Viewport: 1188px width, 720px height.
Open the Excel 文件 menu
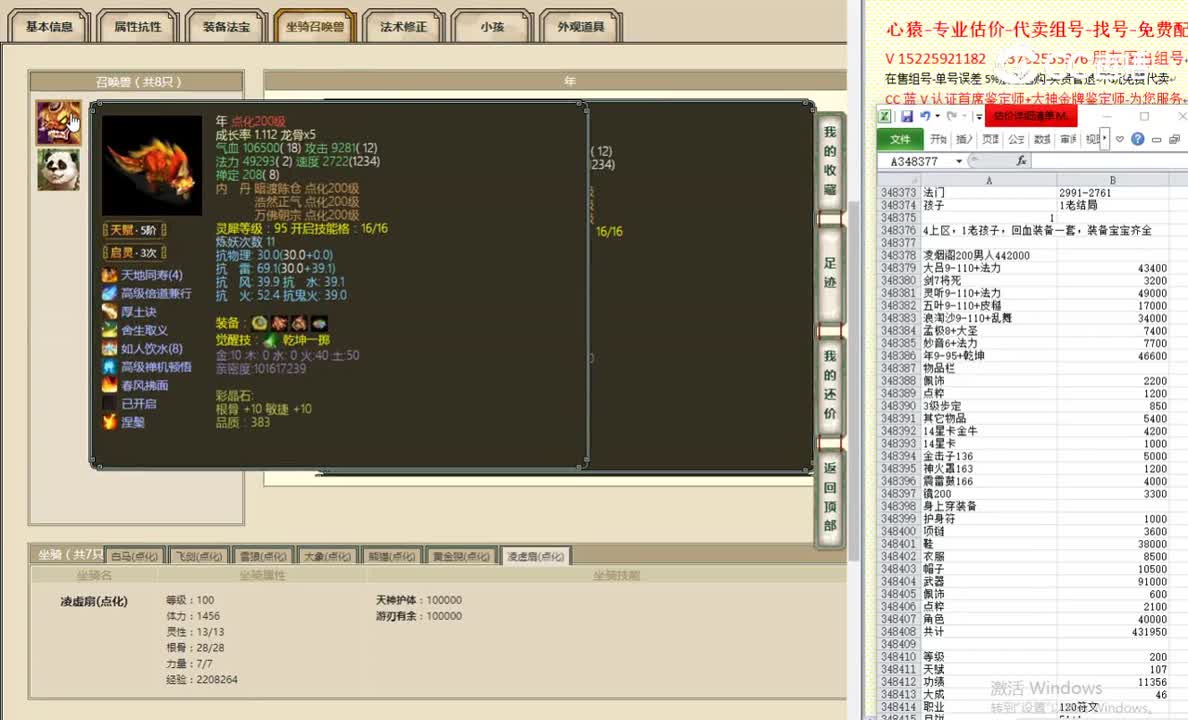(900, 139)
